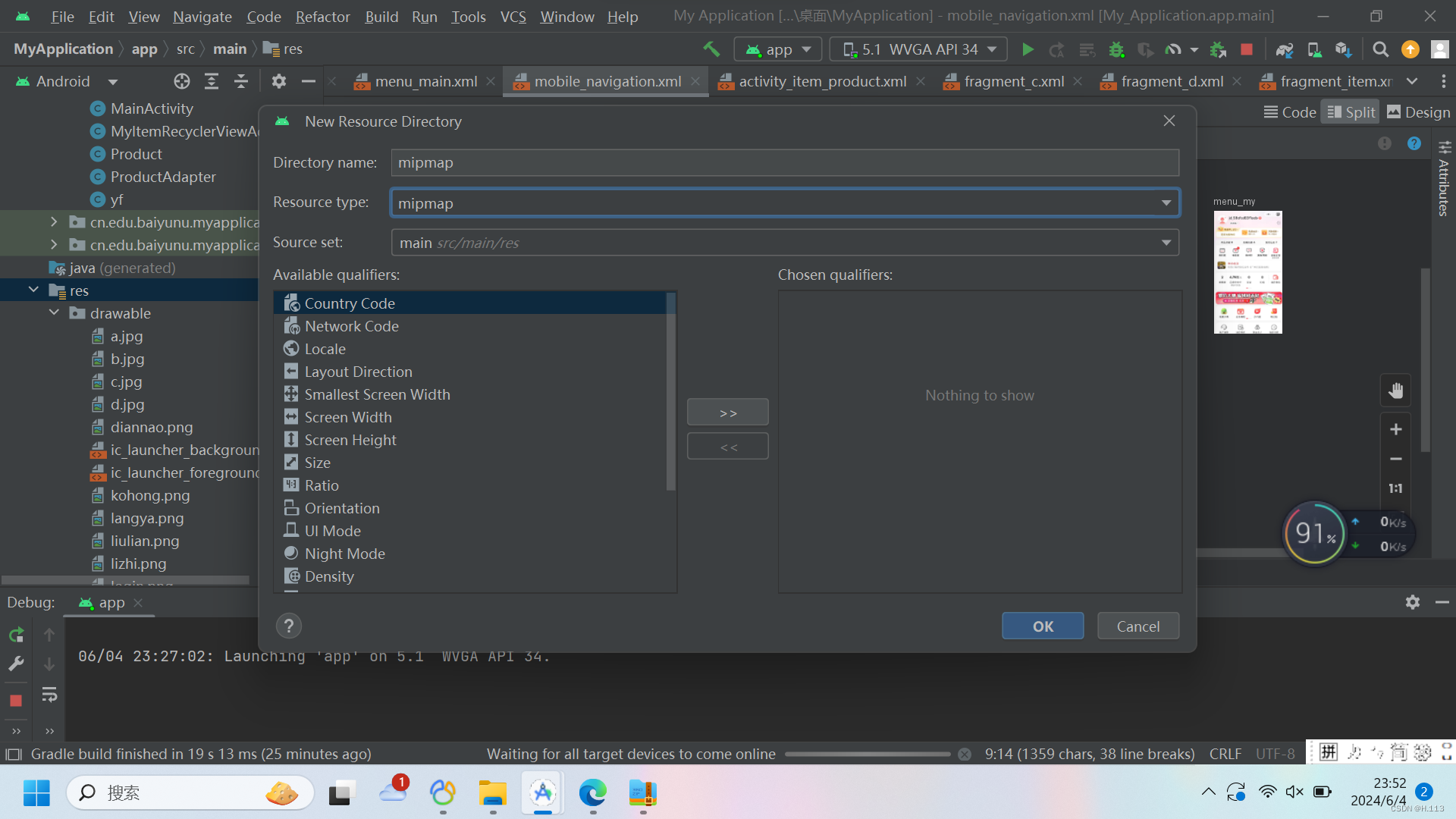
Task: Click the Run app play icon
Action: click(1028, 49)
